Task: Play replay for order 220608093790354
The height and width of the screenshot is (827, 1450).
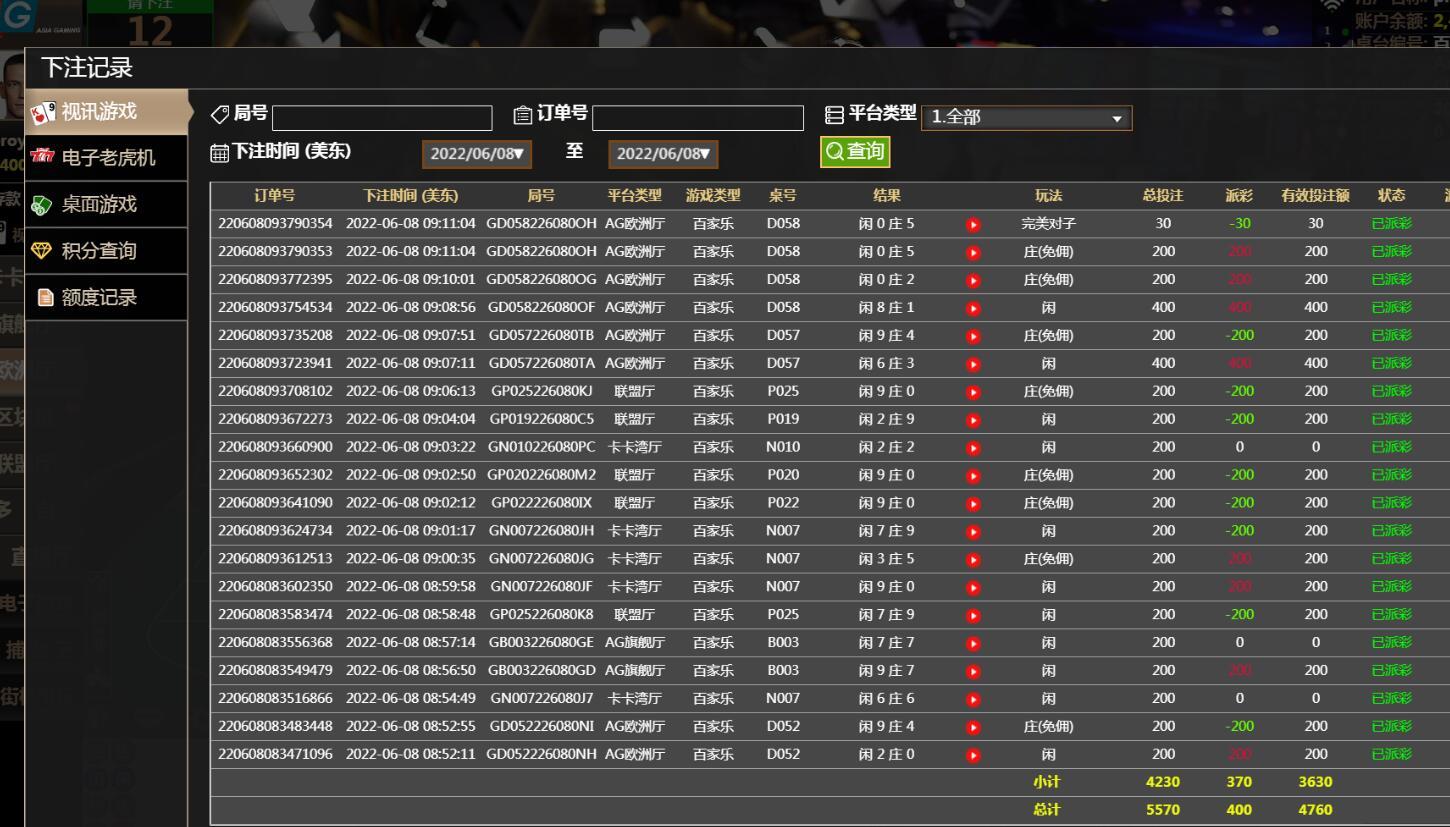Action: [973, 224]
